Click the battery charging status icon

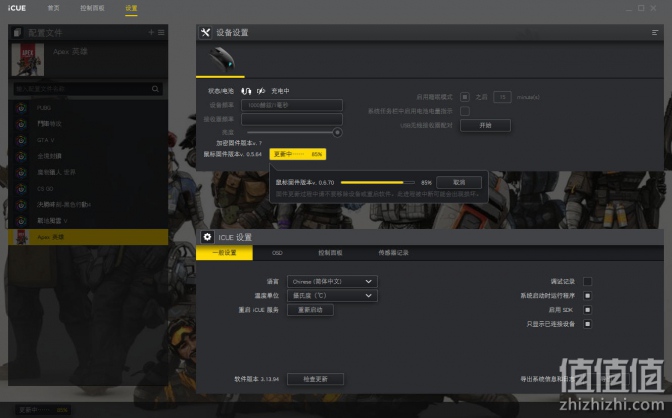click(261, 91)
